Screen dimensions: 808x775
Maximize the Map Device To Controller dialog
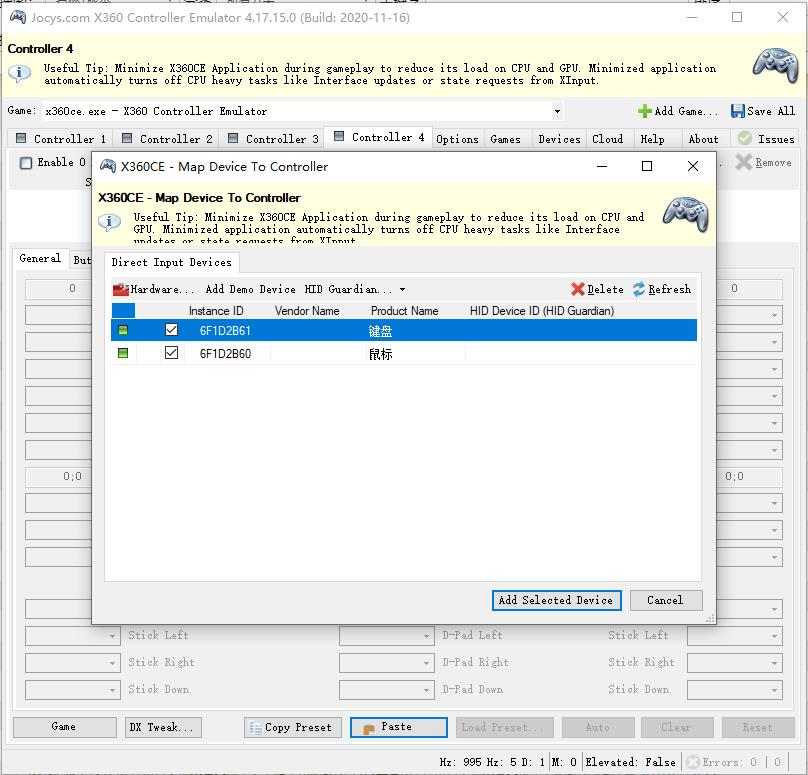[647, 166]
